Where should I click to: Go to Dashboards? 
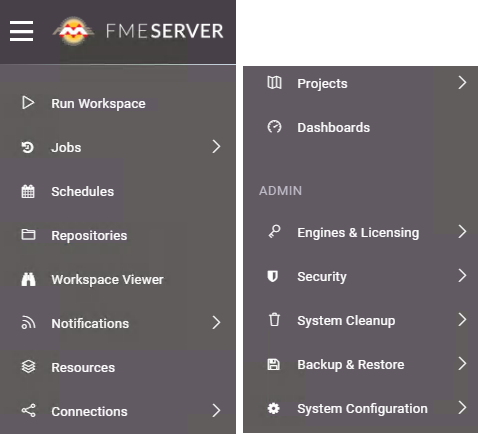click(x=334, y=128)
